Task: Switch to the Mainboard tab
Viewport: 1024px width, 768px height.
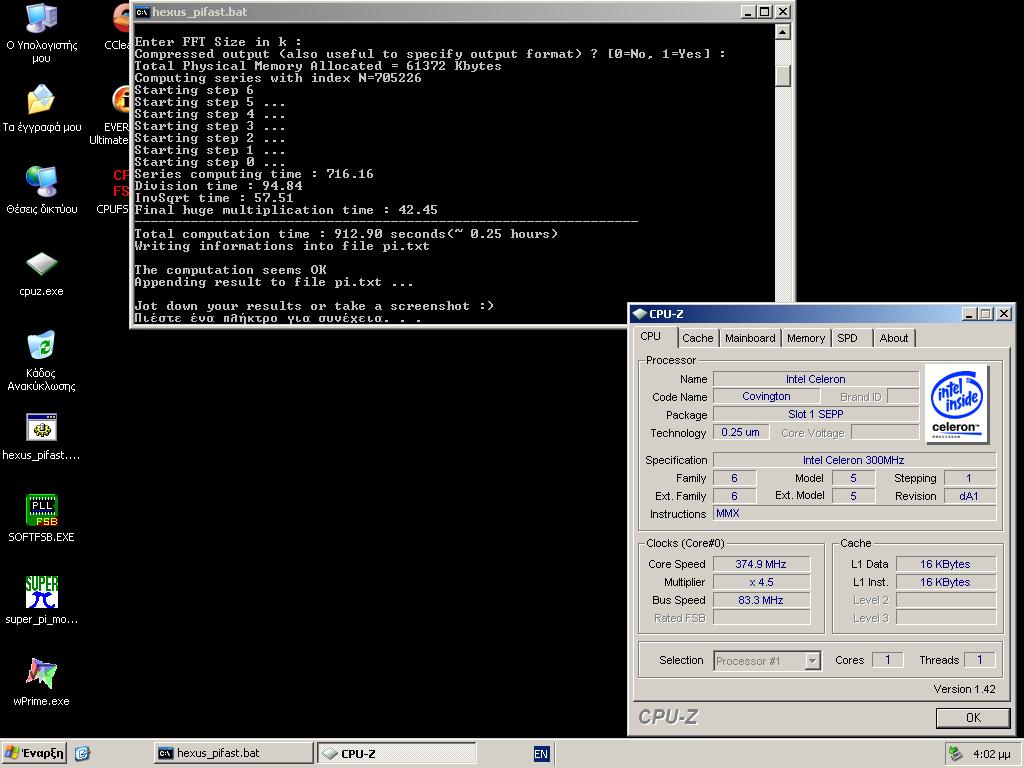Action: tap(750, 338)
